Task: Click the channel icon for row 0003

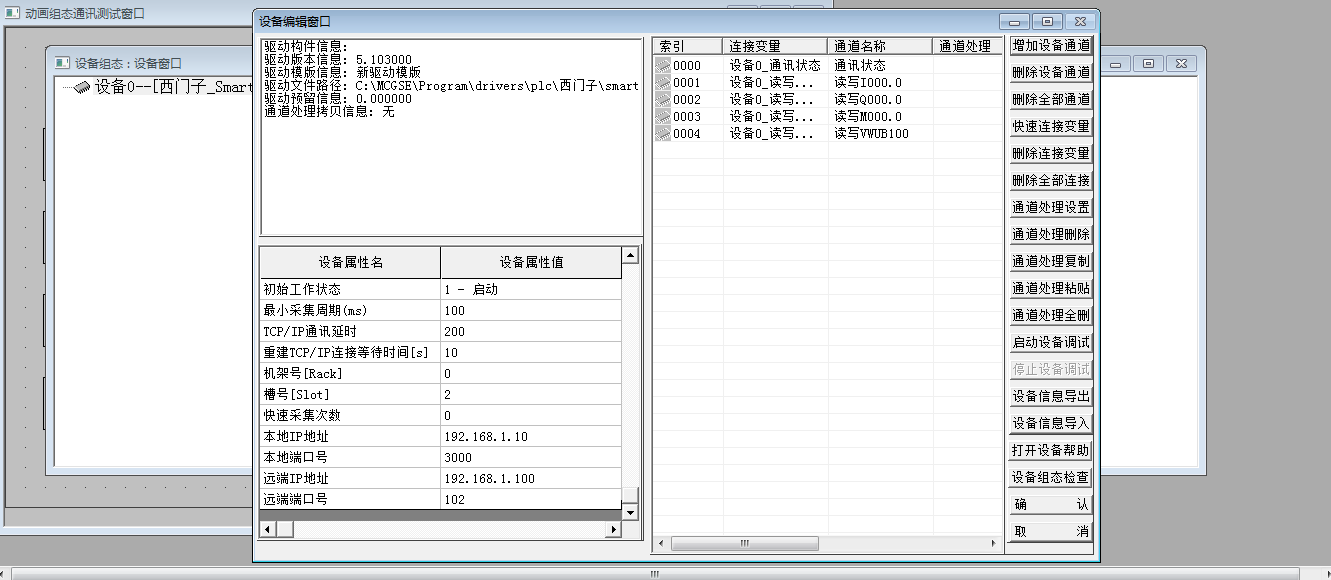Action: 662,116
